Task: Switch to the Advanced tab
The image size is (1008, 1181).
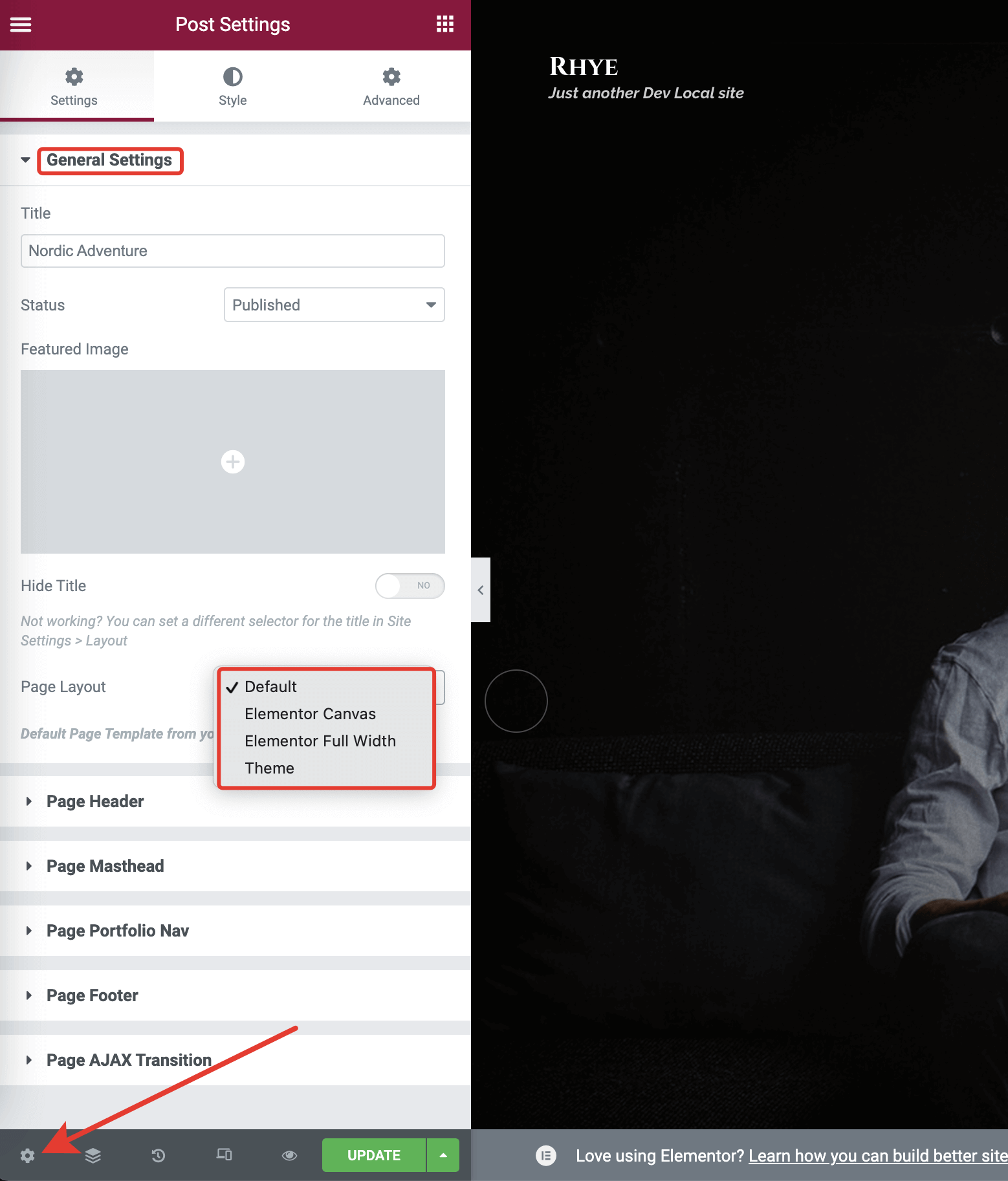Action: [x=391, y=86]
